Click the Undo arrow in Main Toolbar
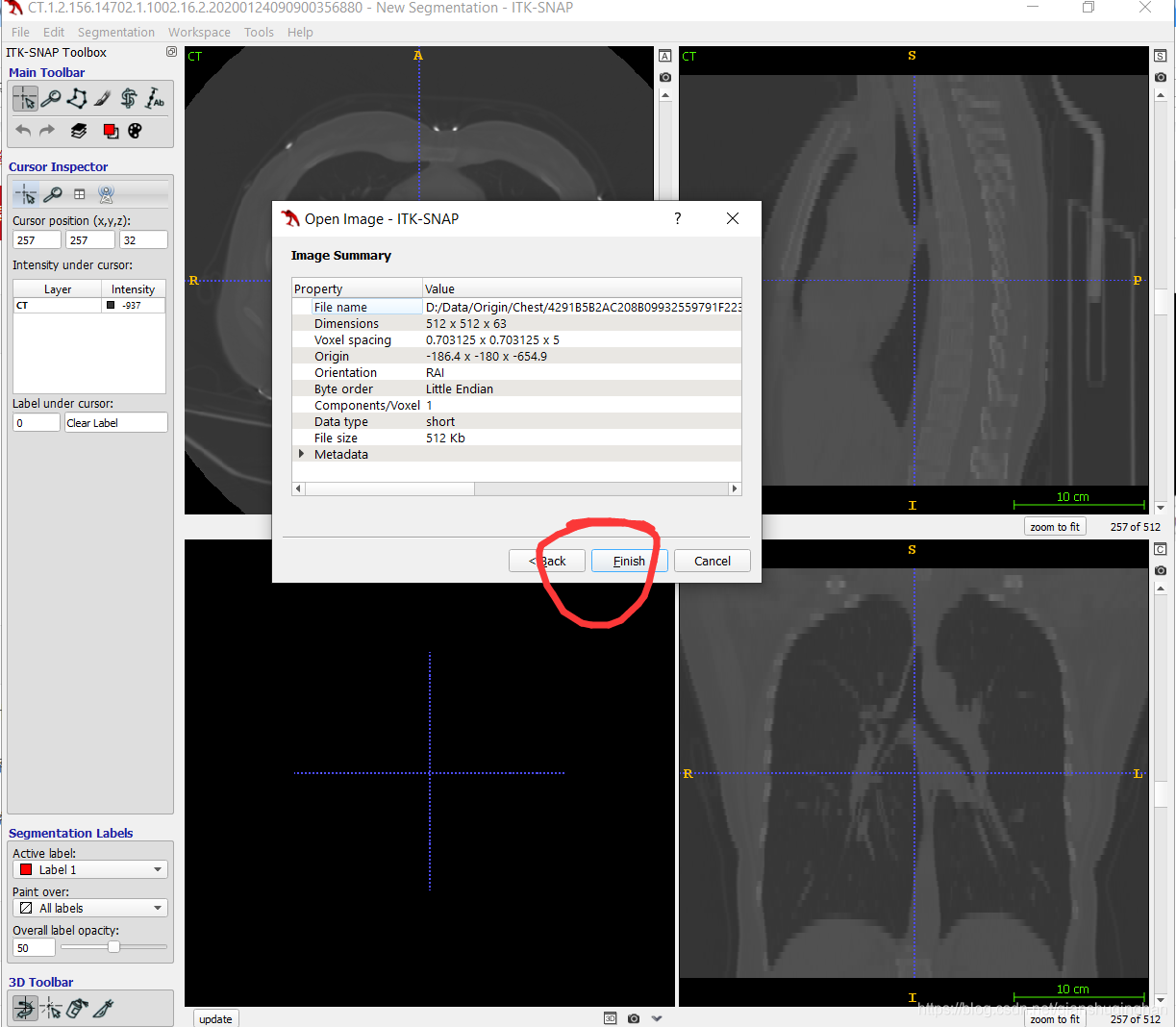This screenshot has height=1027, width=1176. [x=24, y=130]
